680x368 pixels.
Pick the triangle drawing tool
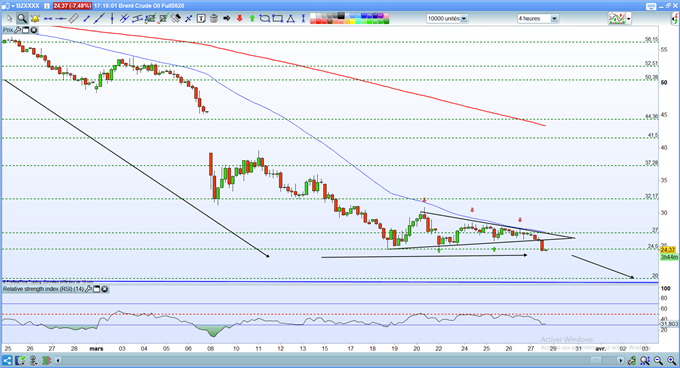(x=291, y=18)
